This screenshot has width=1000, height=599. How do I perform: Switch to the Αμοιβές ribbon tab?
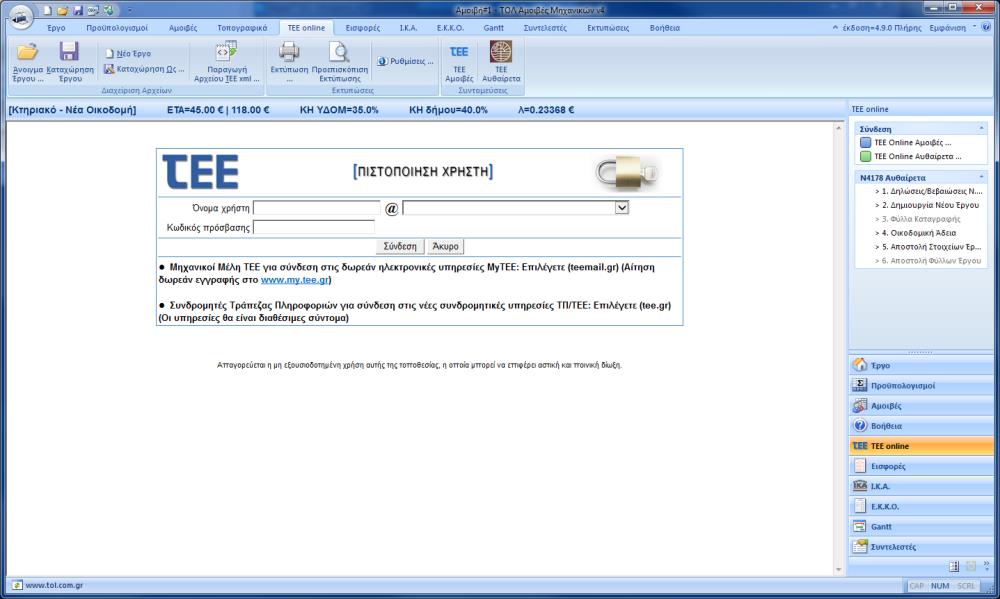(x=183, y=28)
